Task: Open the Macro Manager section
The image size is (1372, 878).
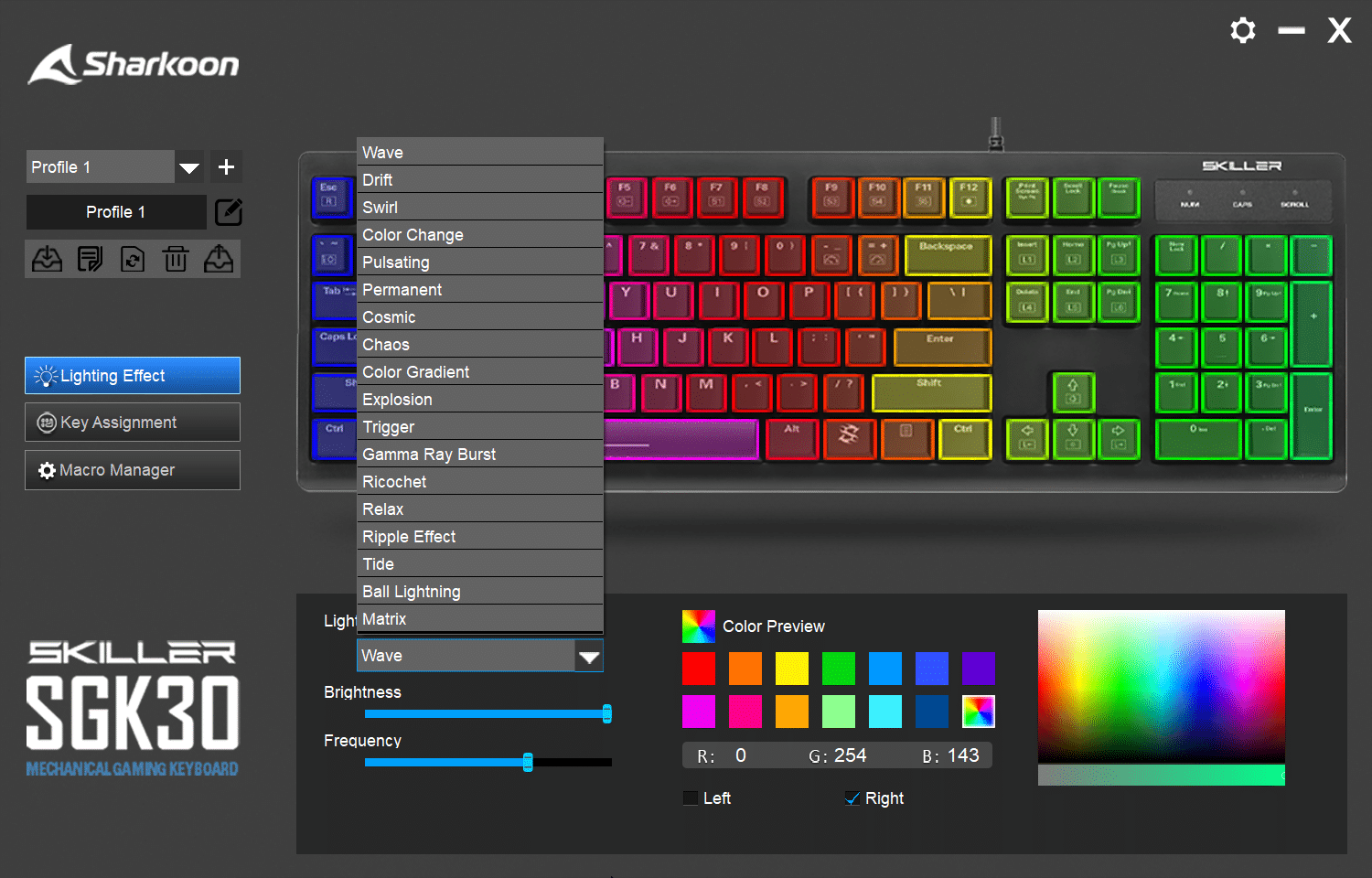Action: [133, 470]
